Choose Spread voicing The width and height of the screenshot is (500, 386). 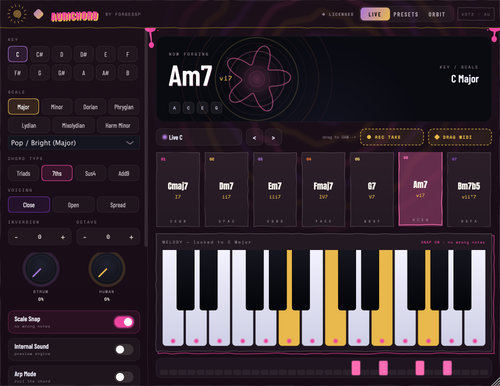pyautogui.click(x=118, y=205)
